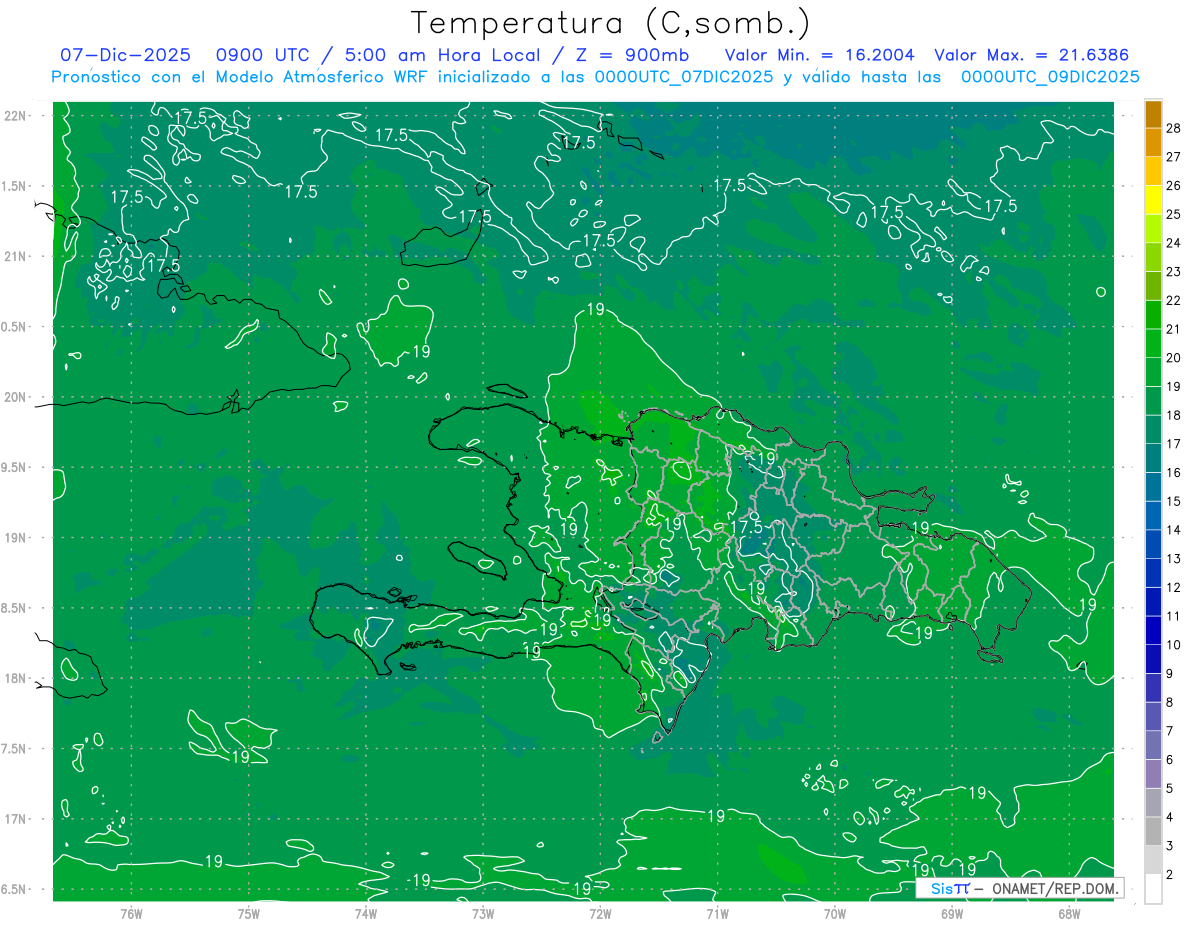Click the blue swatch between 10 and 11
Viewport: 1200px width, 927px height.
(x=1153, y=631)
